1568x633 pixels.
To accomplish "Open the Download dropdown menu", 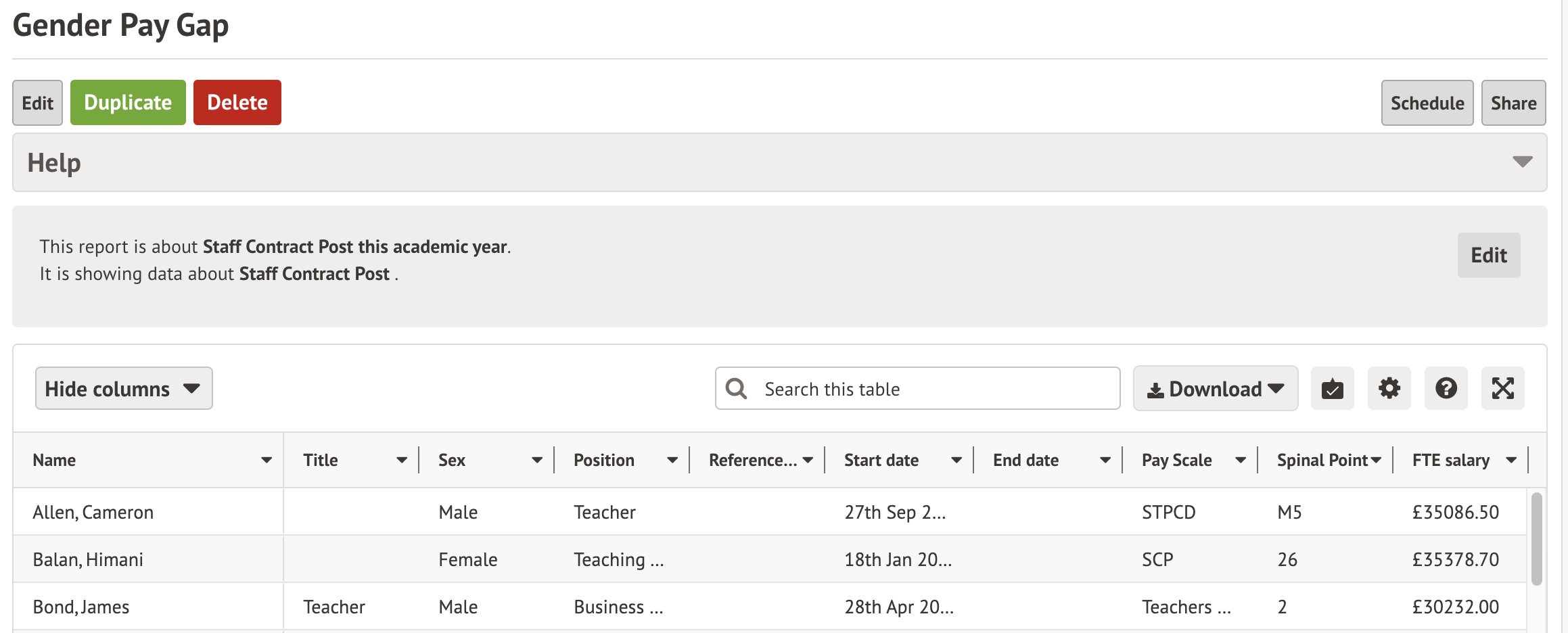I will pyautogui.click(x=1215, y=389).
